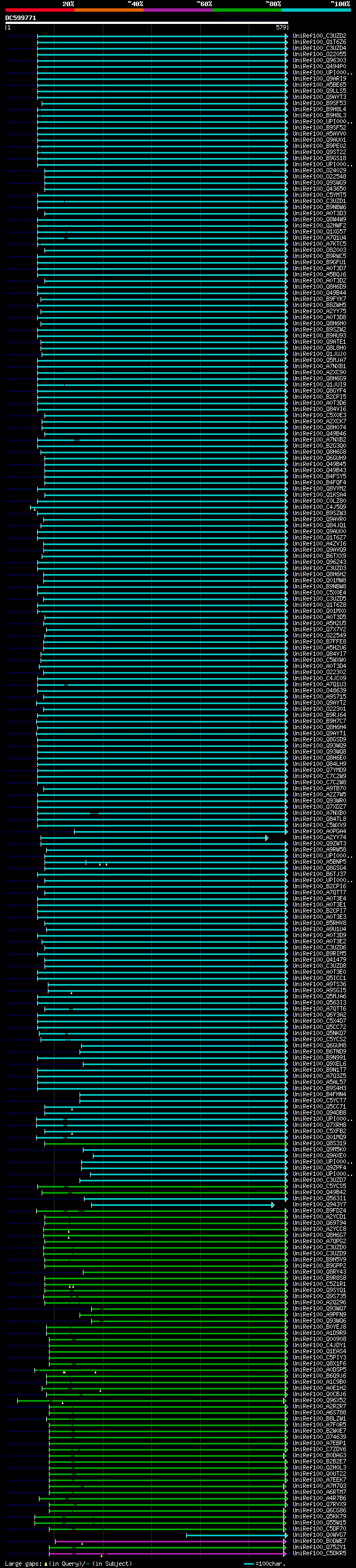
Task: Click the purple alignment bar for UniRef100_B0DWE7
Action: (x=171, y=1541)
